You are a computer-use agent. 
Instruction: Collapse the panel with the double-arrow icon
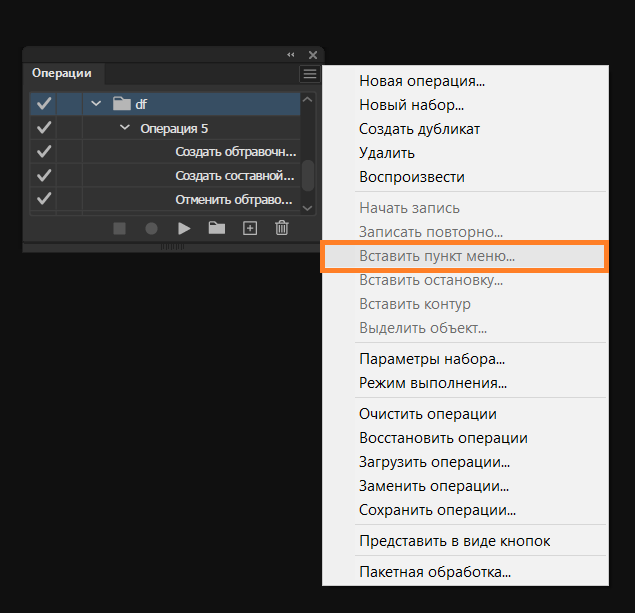[291, 55]
